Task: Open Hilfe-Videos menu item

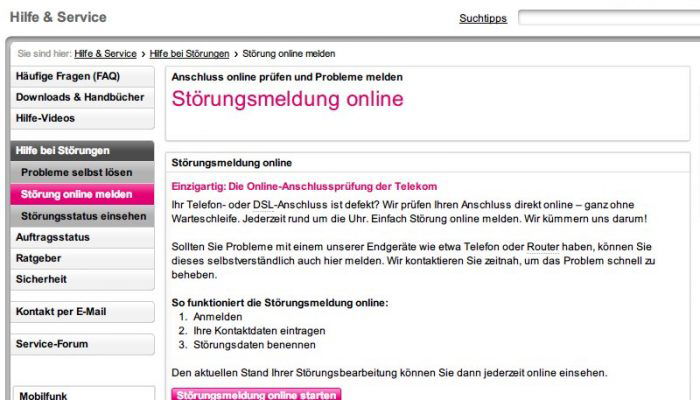Action: coord(83,118)
